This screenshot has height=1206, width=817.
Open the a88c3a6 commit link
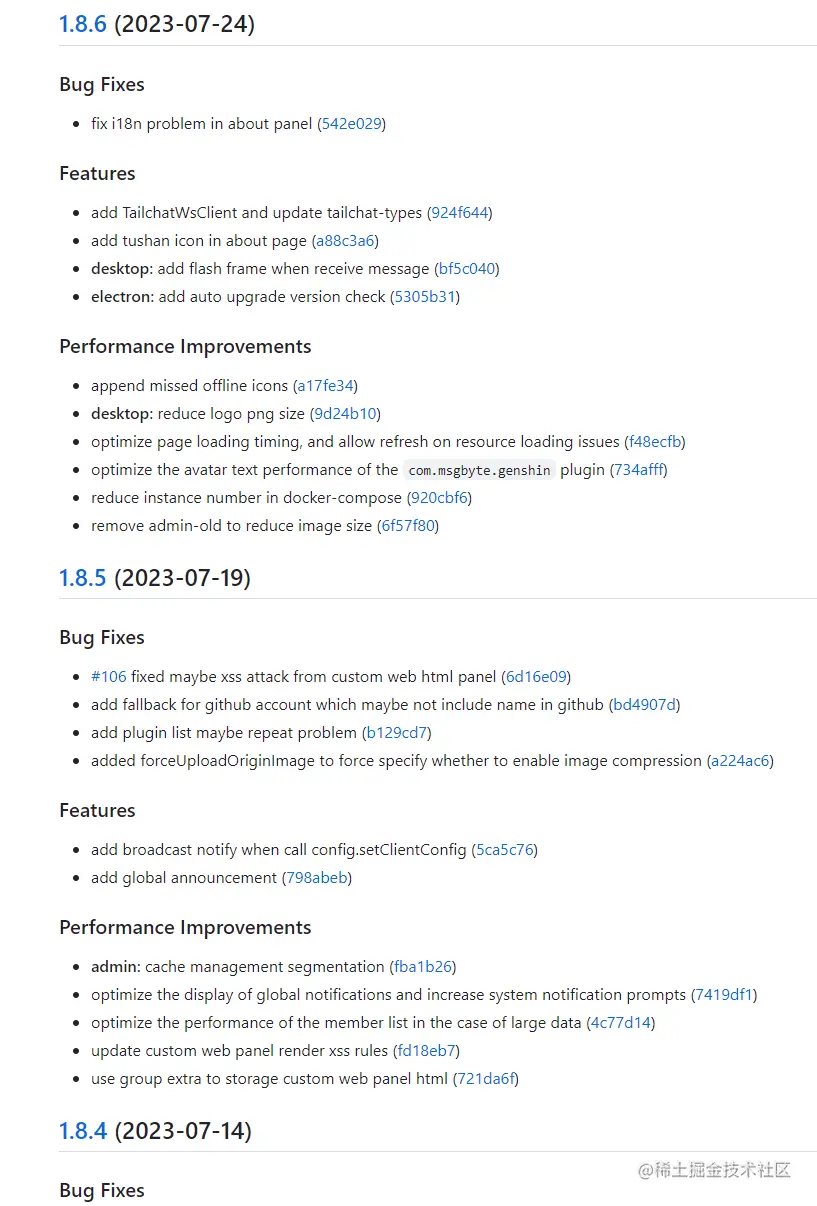coord(345,241)
